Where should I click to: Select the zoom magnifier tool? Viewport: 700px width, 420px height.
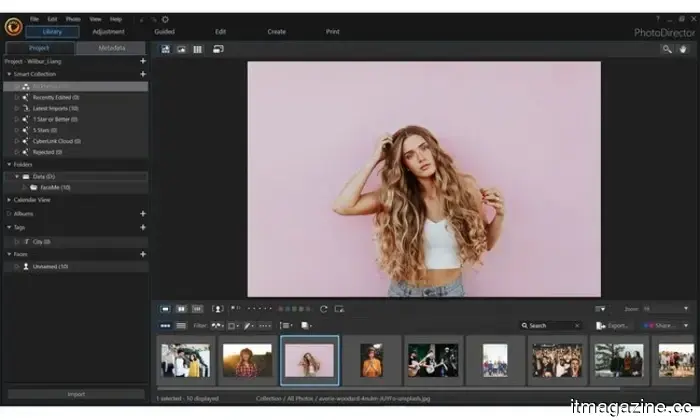(667, 49)
